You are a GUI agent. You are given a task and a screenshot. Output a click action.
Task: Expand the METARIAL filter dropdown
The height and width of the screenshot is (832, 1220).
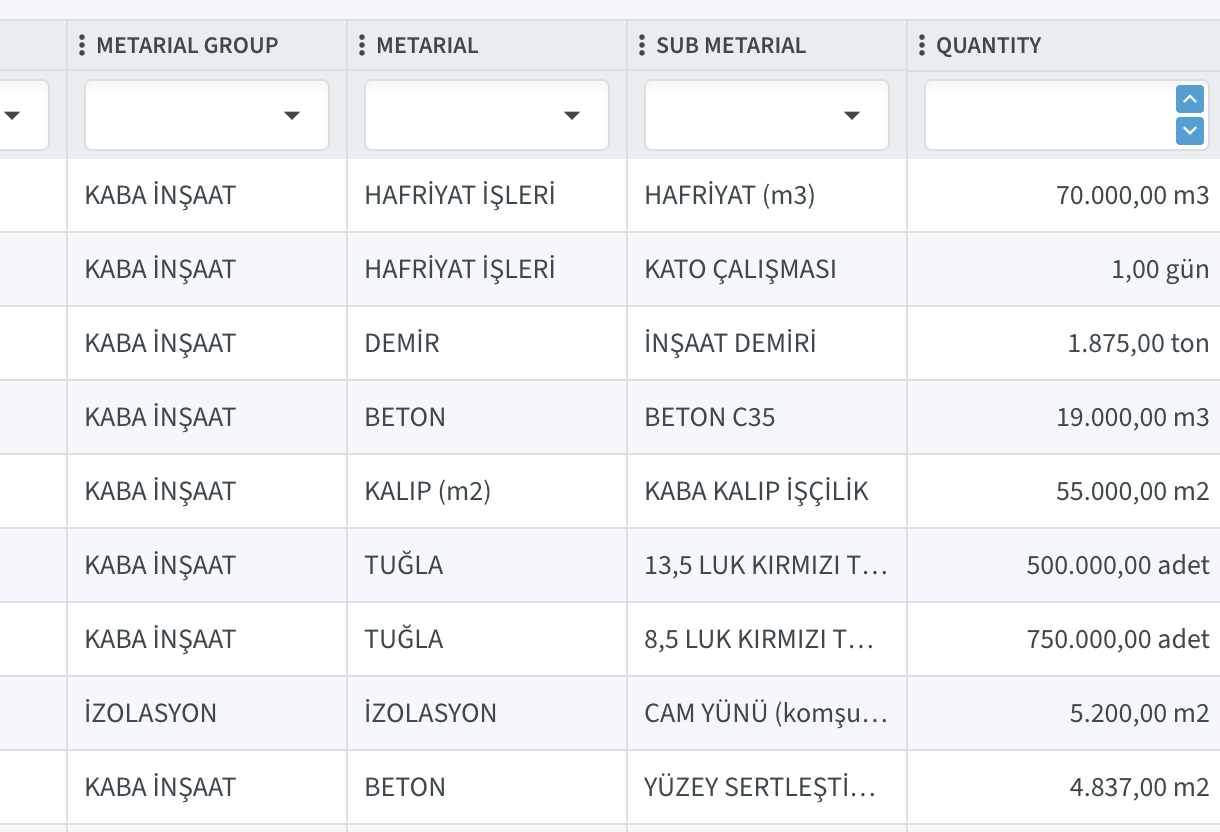pos(487,115)
